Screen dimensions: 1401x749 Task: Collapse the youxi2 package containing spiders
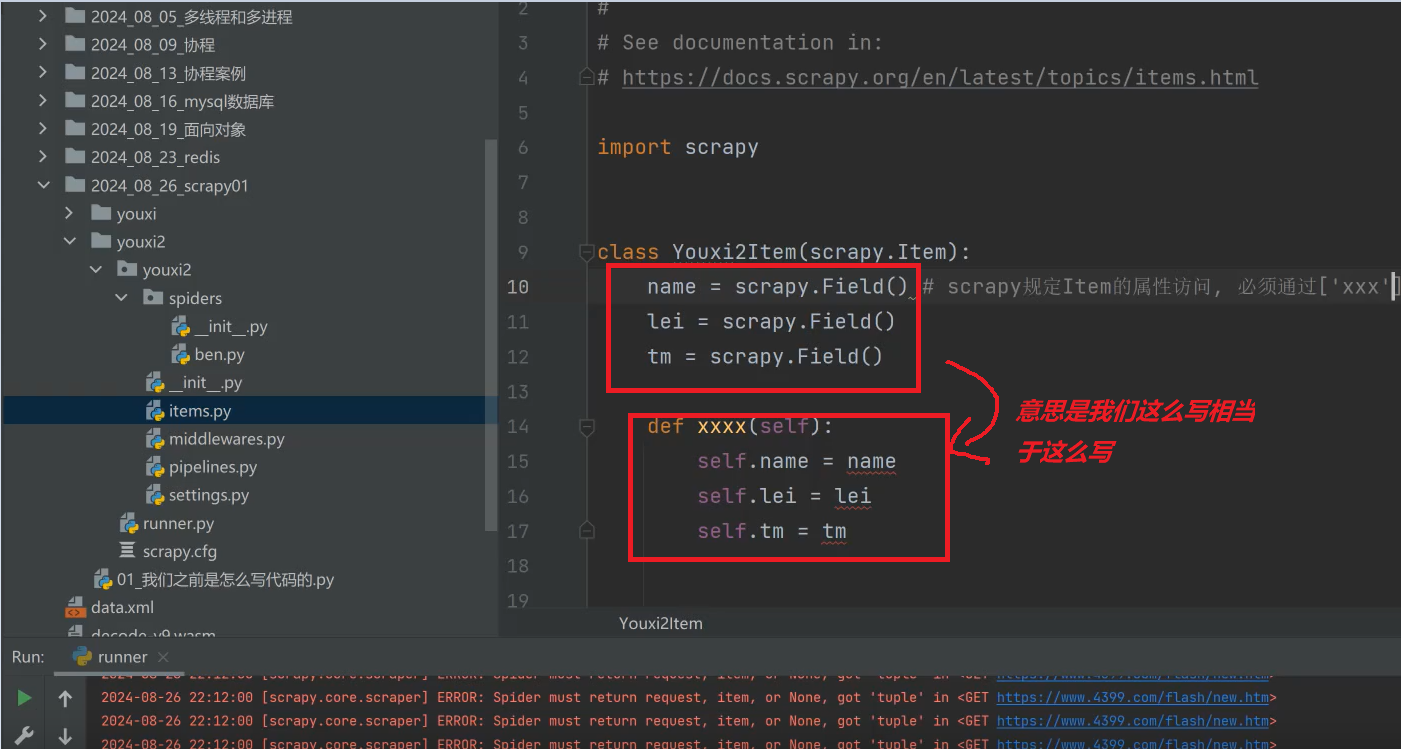coord(95,269)
